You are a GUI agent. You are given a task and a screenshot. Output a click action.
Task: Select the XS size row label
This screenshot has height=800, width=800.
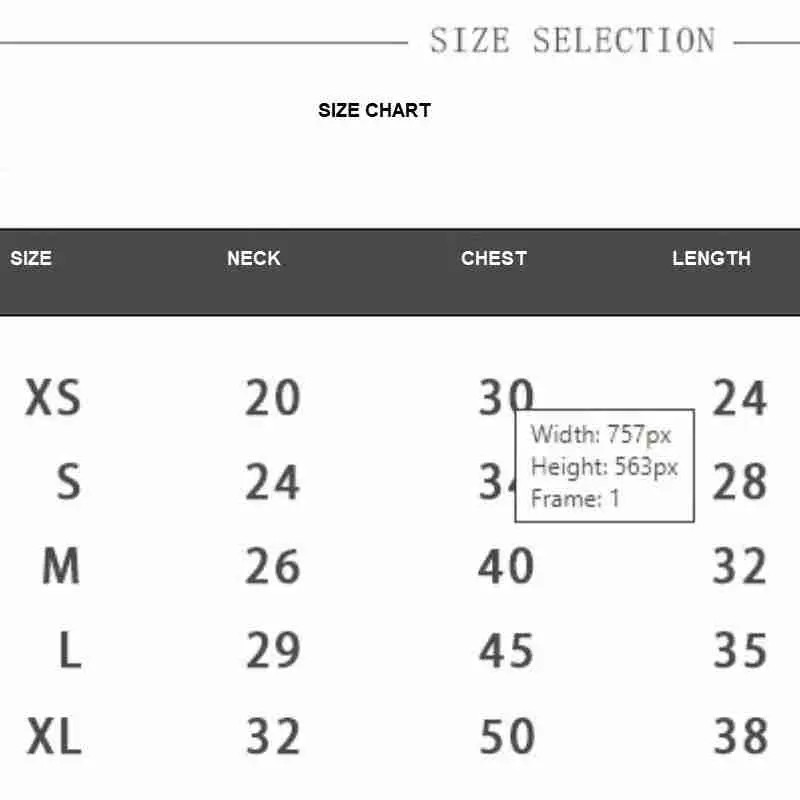point(53,397)
